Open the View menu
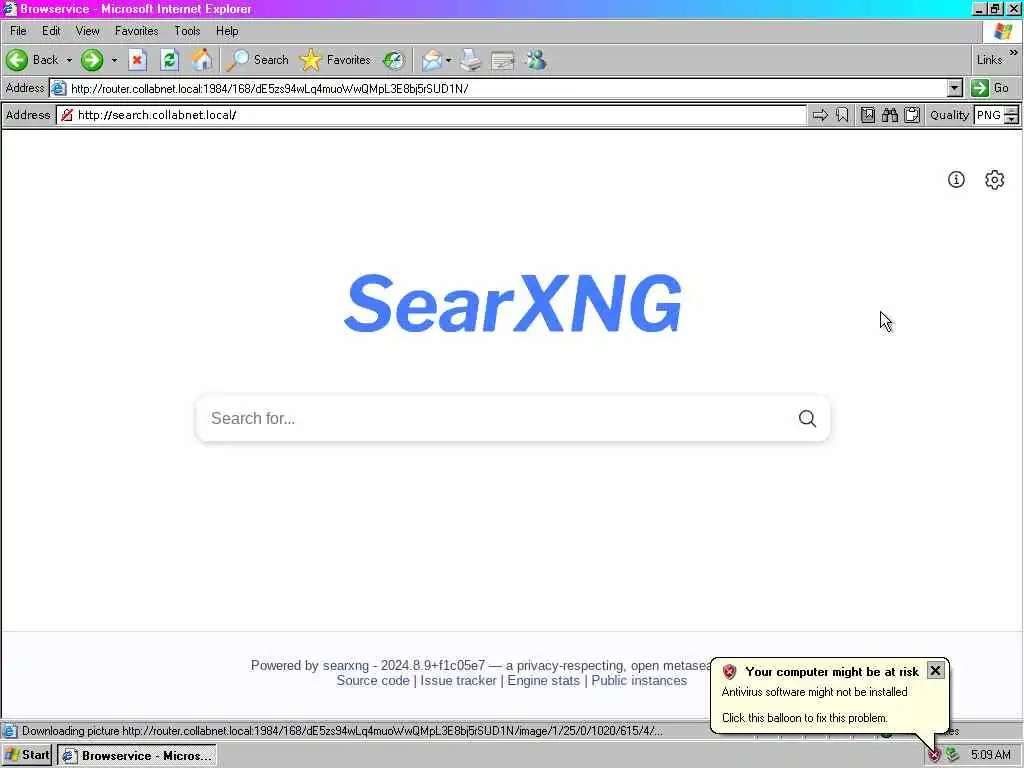1024x768 pixels. pyautogui.click(x=88, y=31)
